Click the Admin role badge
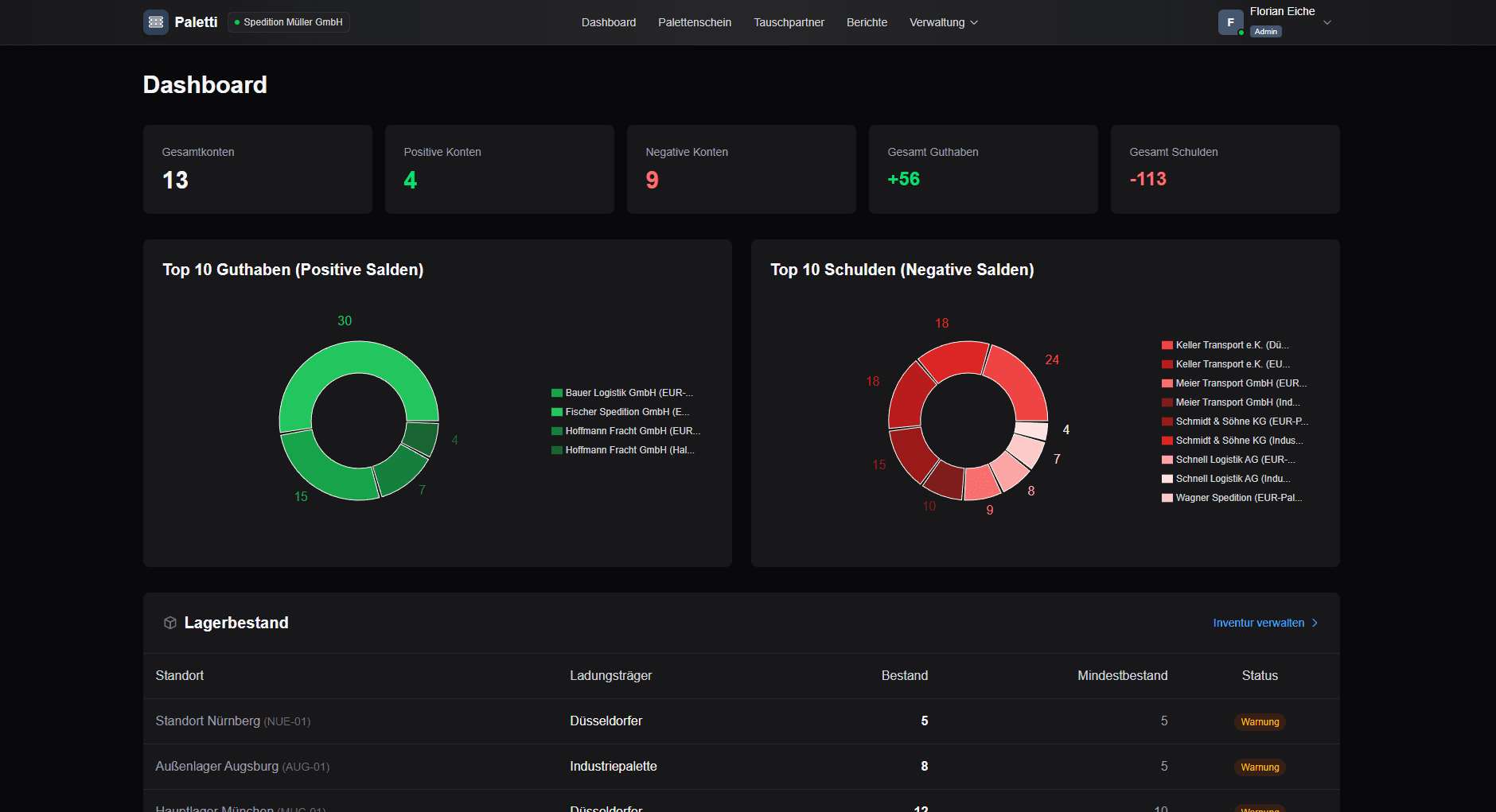 (x=1265, y=31)
